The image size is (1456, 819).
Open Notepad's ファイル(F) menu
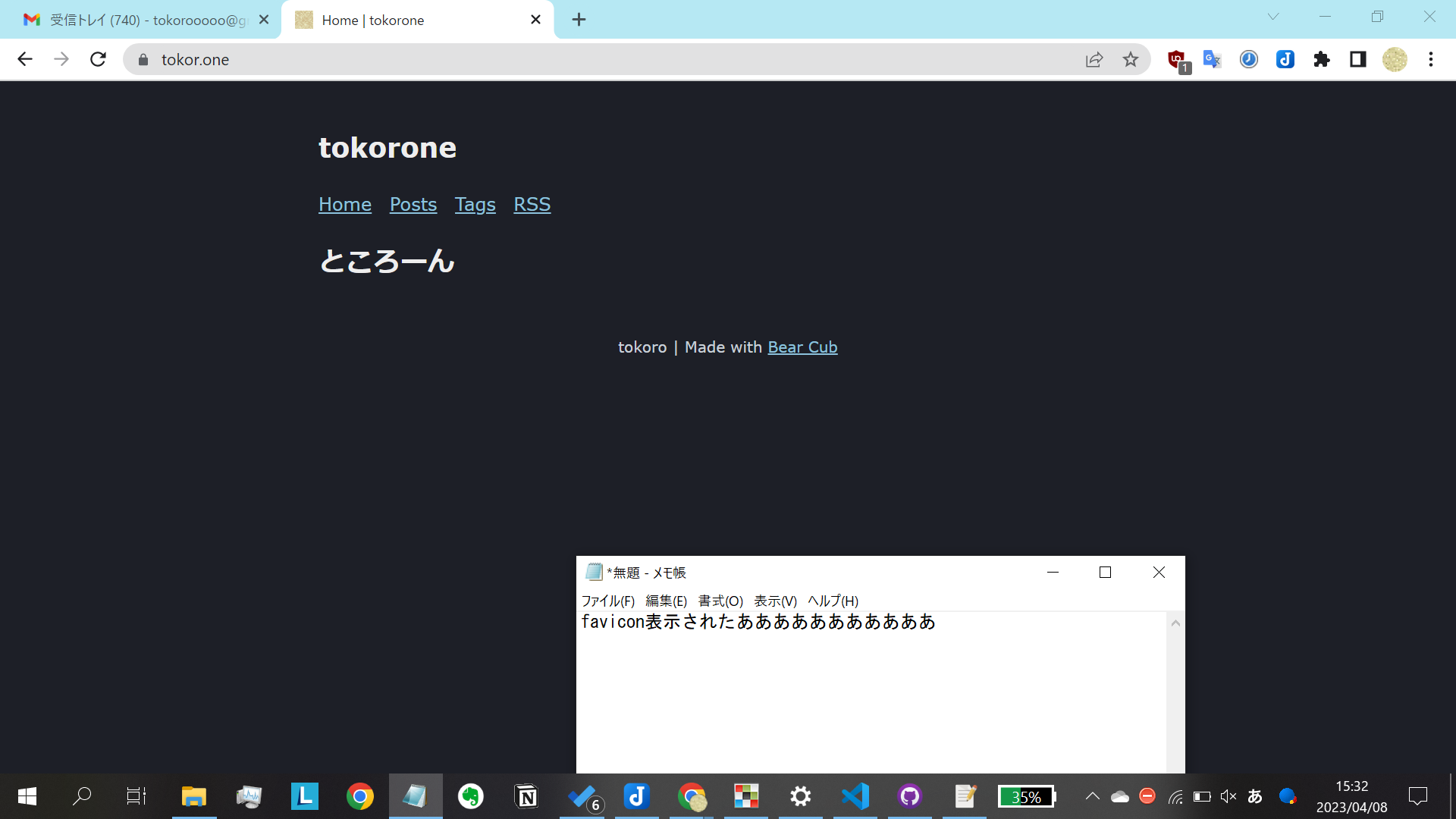pyautogui.click(x=607, y=601)
